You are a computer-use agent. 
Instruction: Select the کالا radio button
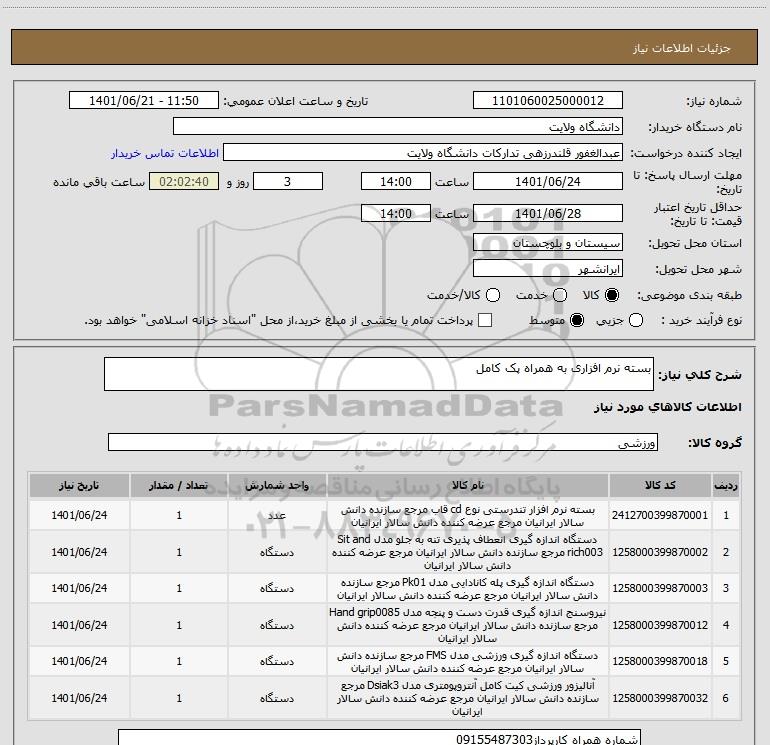(612, 295)
